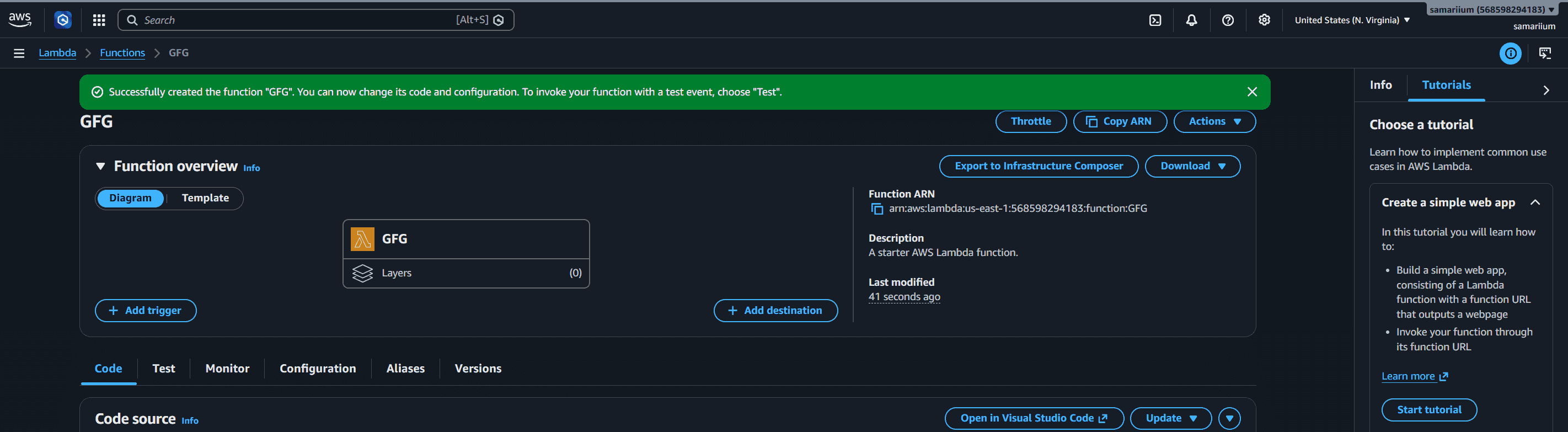This screenshot has width=1568, height=432.
Task: Click the Add destination button
Action: (775, 311)
